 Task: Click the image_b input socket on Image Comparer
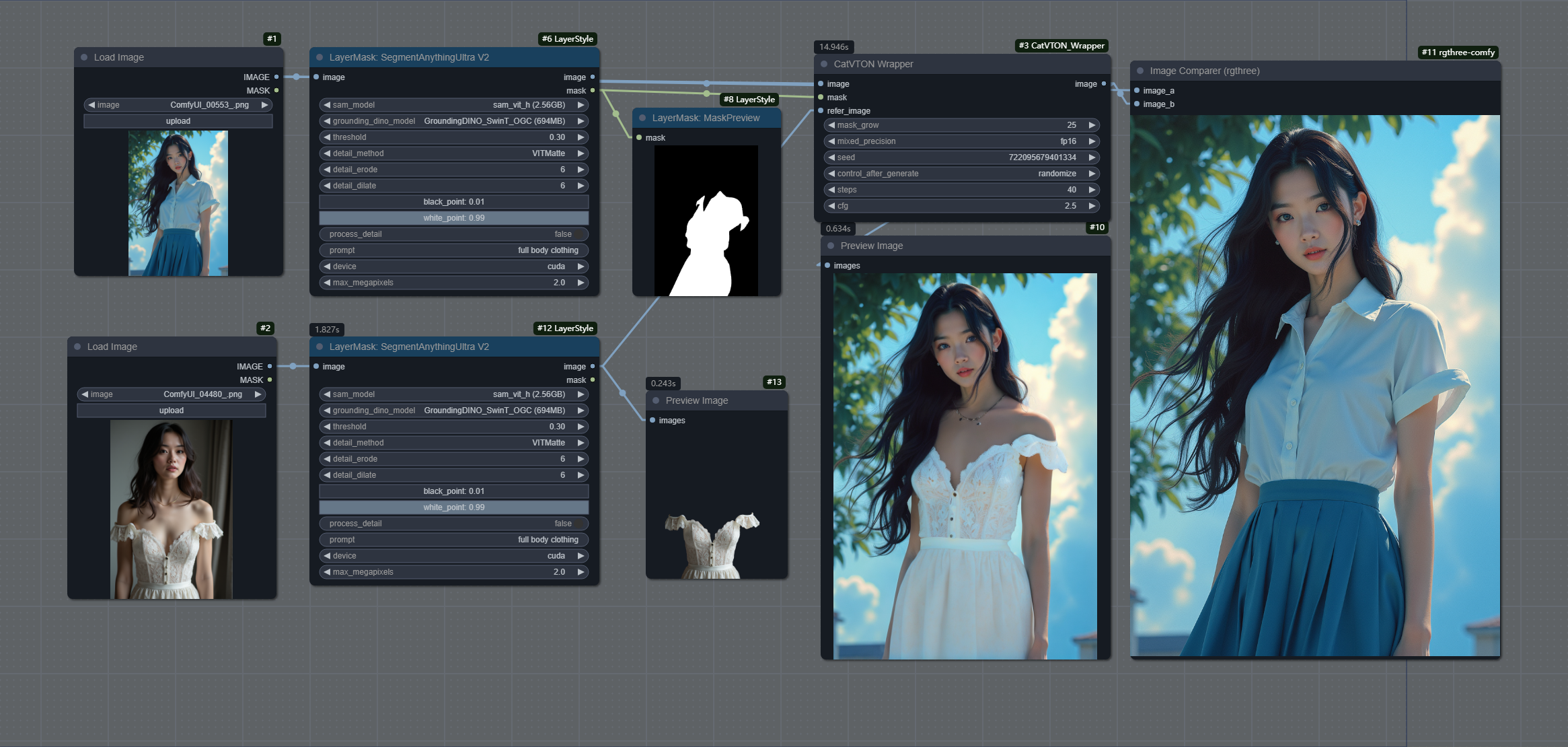click(1137, 104)
